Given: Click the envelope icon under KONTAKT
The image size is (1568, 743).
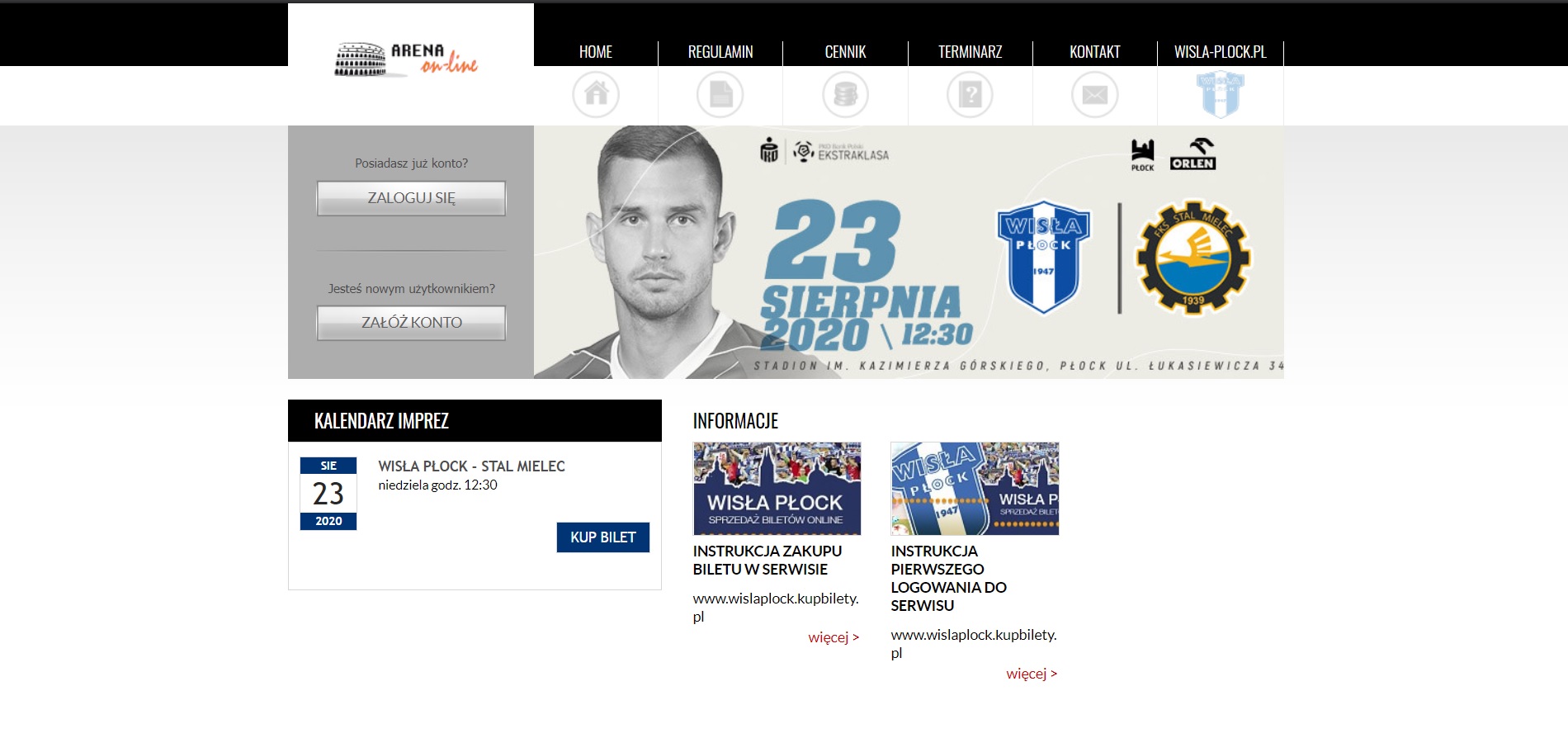Looking at the screenshot, I should (x=1094, y=94).
